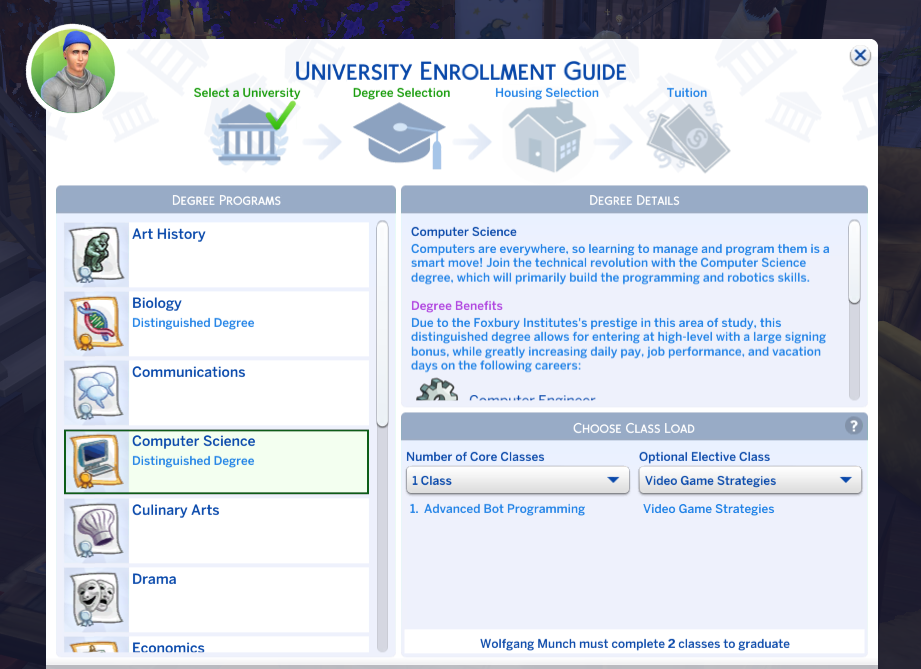Click the Degree Programs panel header
The height and width of the screenshot is (669, 921).
click(x=226, y=200)
